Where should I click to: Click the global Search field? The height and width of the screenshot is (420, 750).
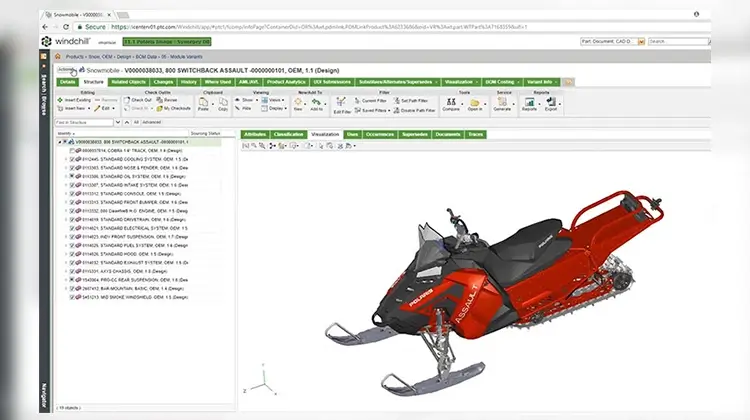point(678,42)
